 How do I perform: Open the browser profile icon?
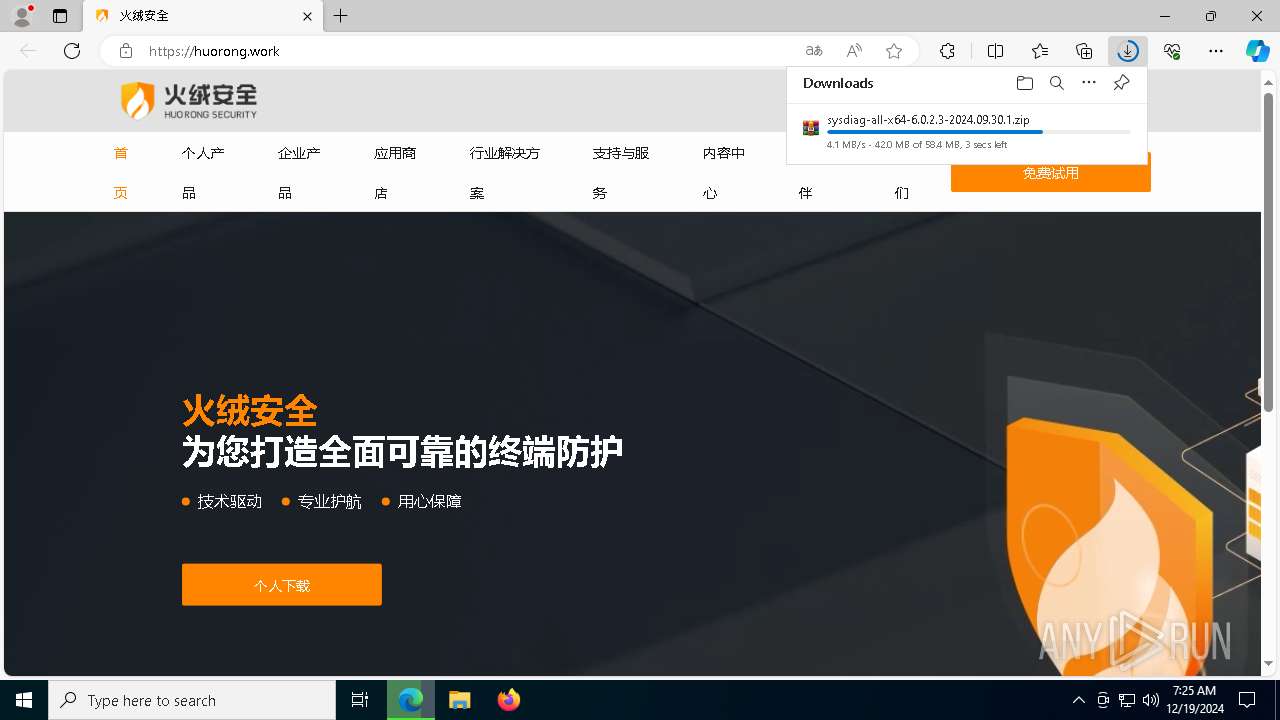[22, 16]
